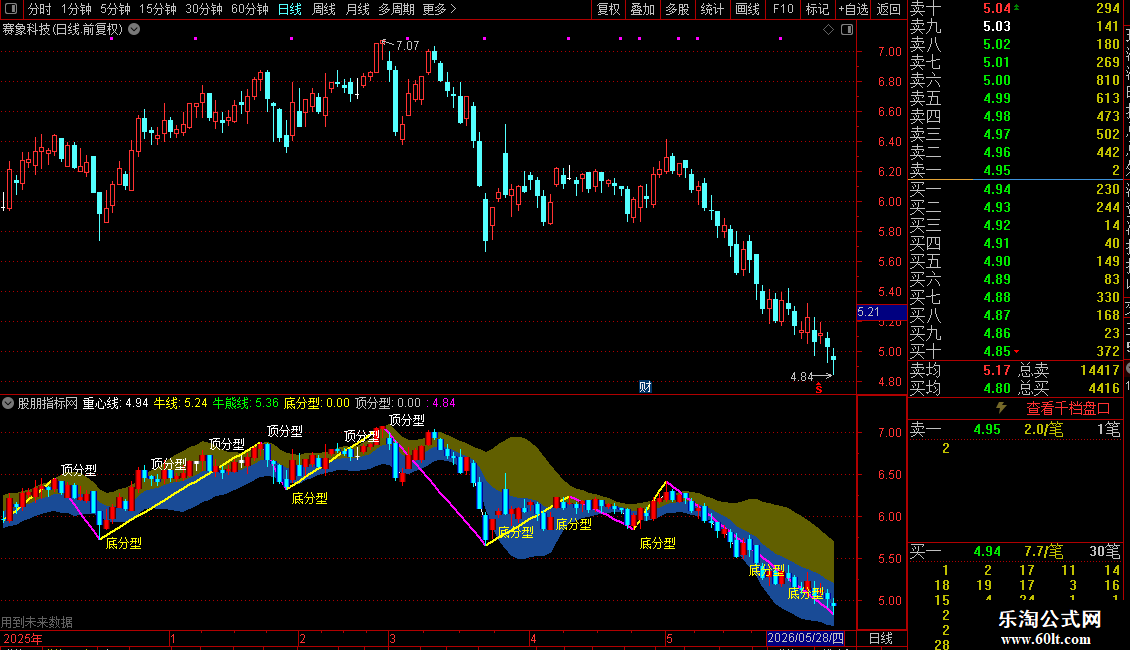Select the 卖一 price 4.95 in order book
The height and width of the screenshot is (650, 1130).
997,171
